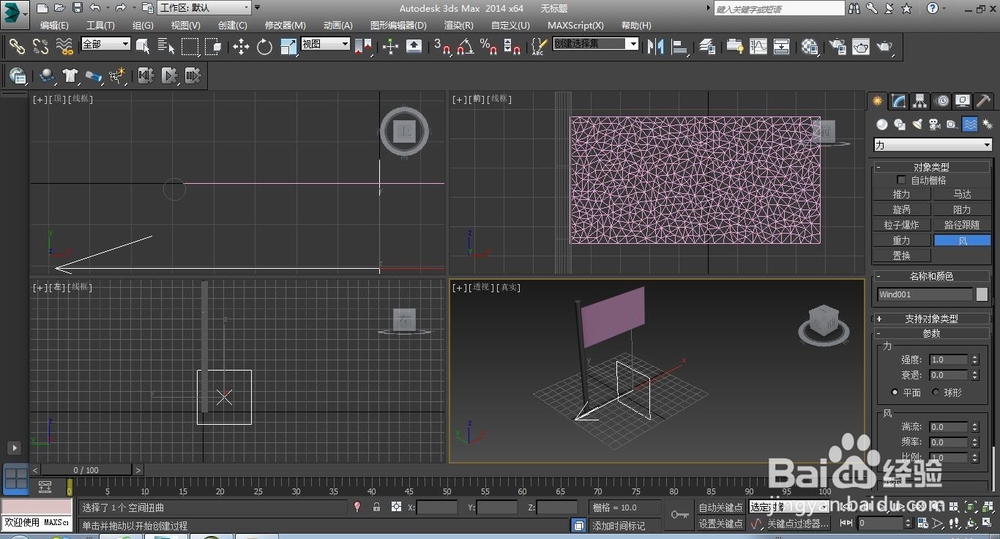Open the Layer Manager icon

pos(707,46)
